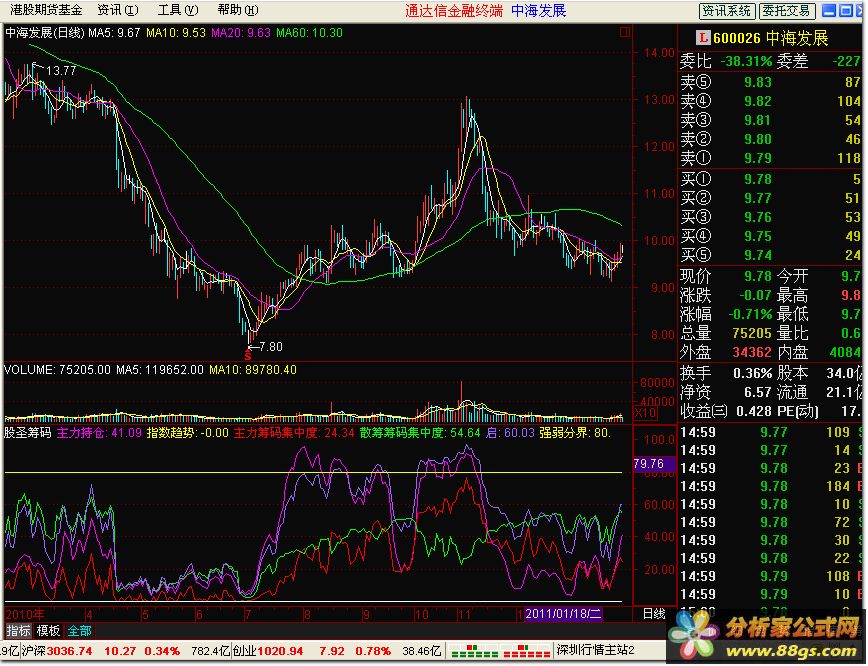868x666 pixels.
Task: Click the 换手 0.36% value
Action: (752, 374)
